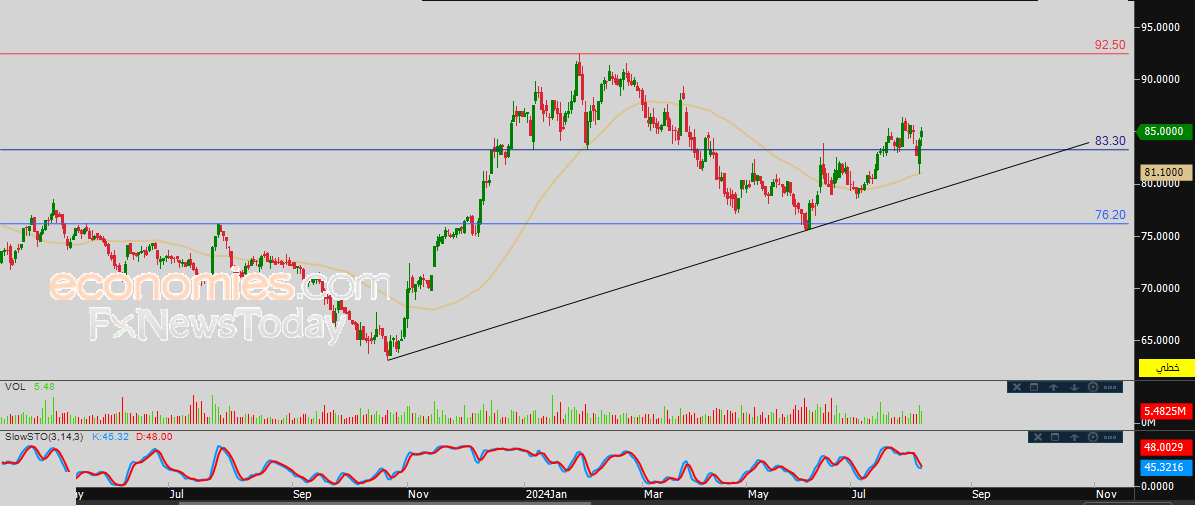Click the blue 45.3216 stochastic tag
This screenshot has height=506, width=1195.
tap(1165, 467)
